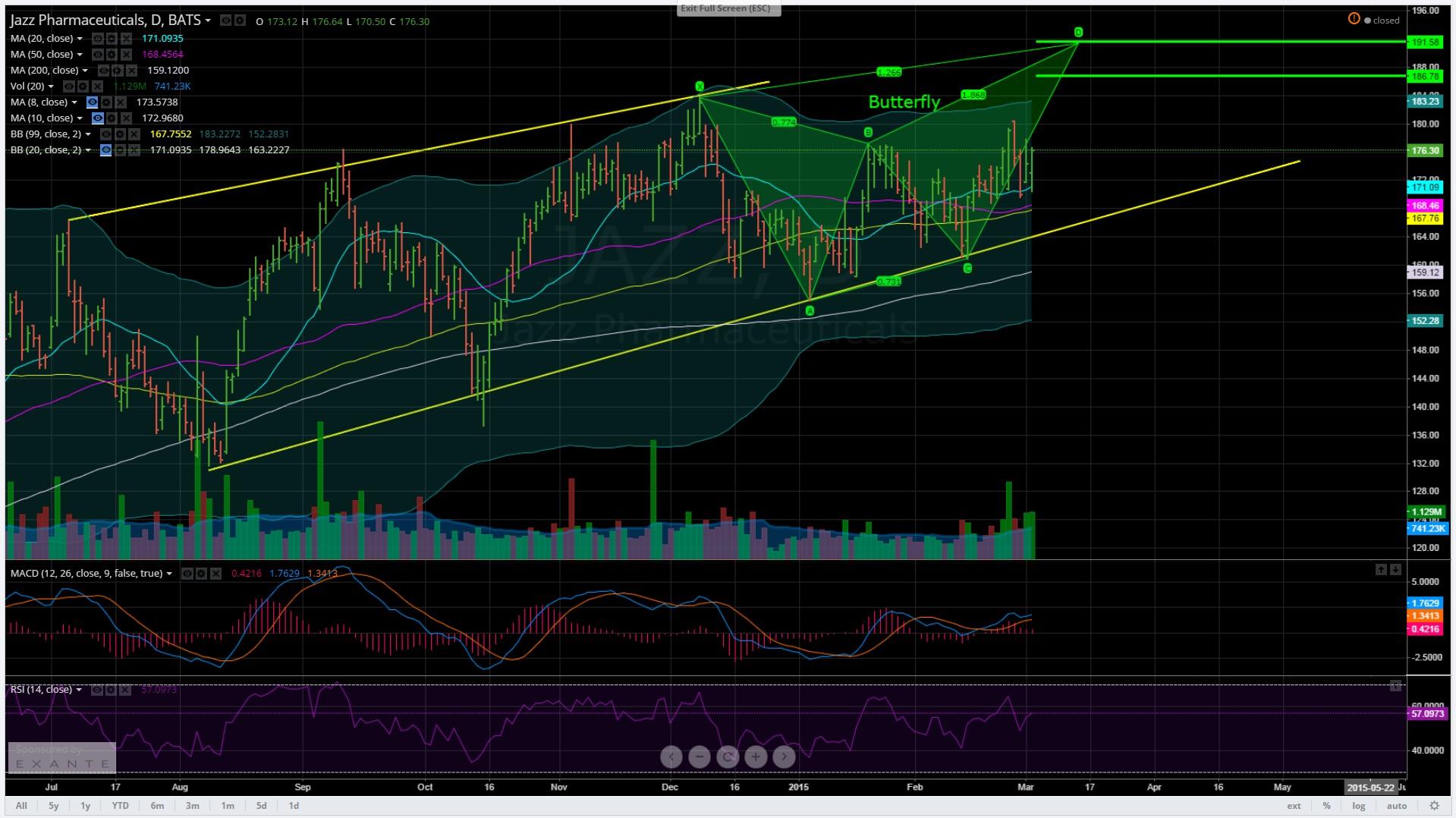This screenshot has height=818, width=1456.
Task: Hide the MA (200, close) indicator
Action: coord(103,71)
